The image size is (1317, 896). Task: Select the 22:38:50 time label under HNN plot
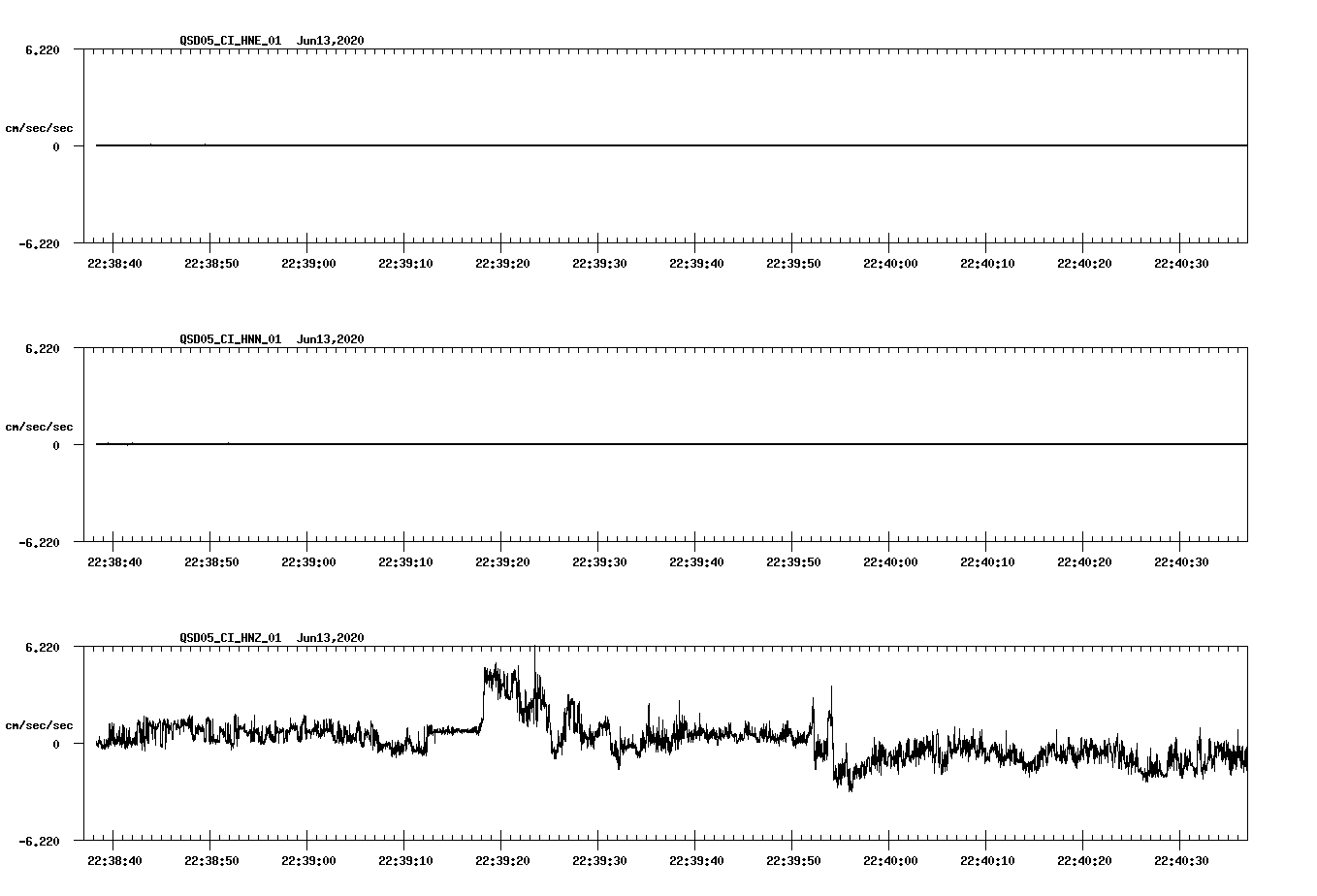[x=211, y=562]
